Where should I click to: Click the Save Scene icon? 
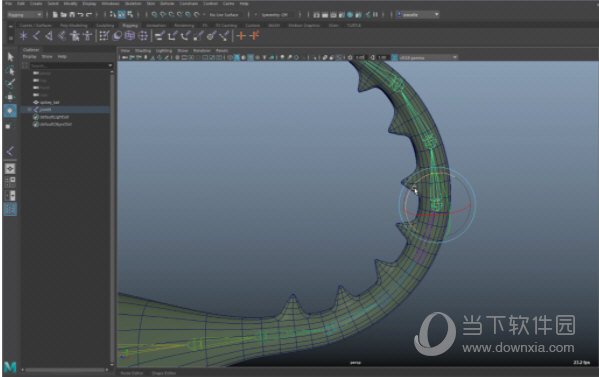[x=72, y=15]
